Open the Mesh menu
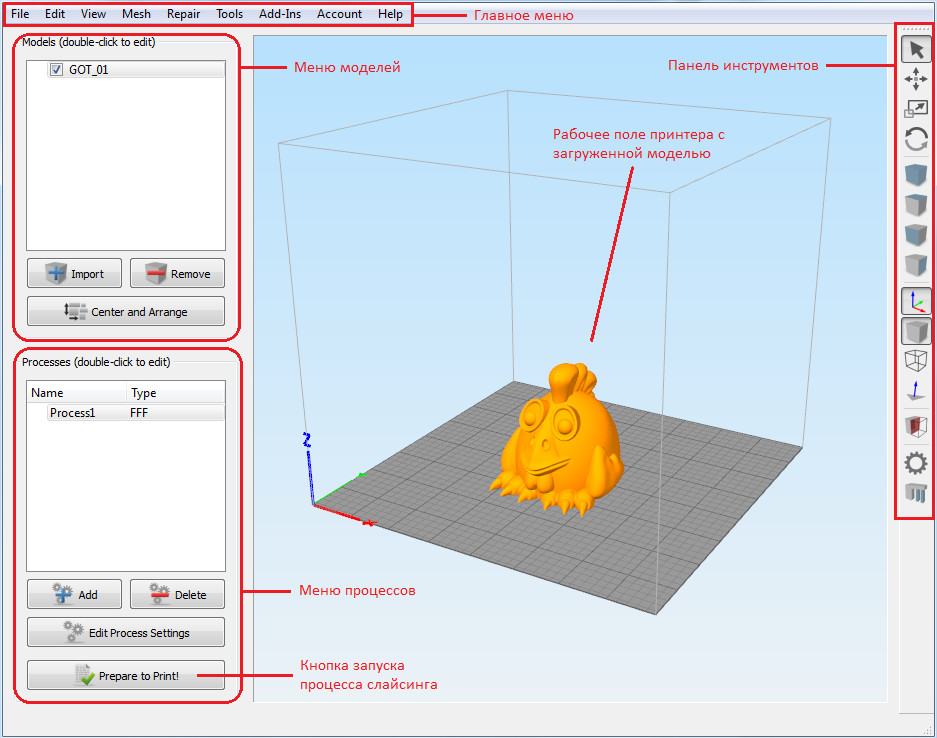Image resolution: width=937 pixels, height=738 pixels. pos(136,14)
